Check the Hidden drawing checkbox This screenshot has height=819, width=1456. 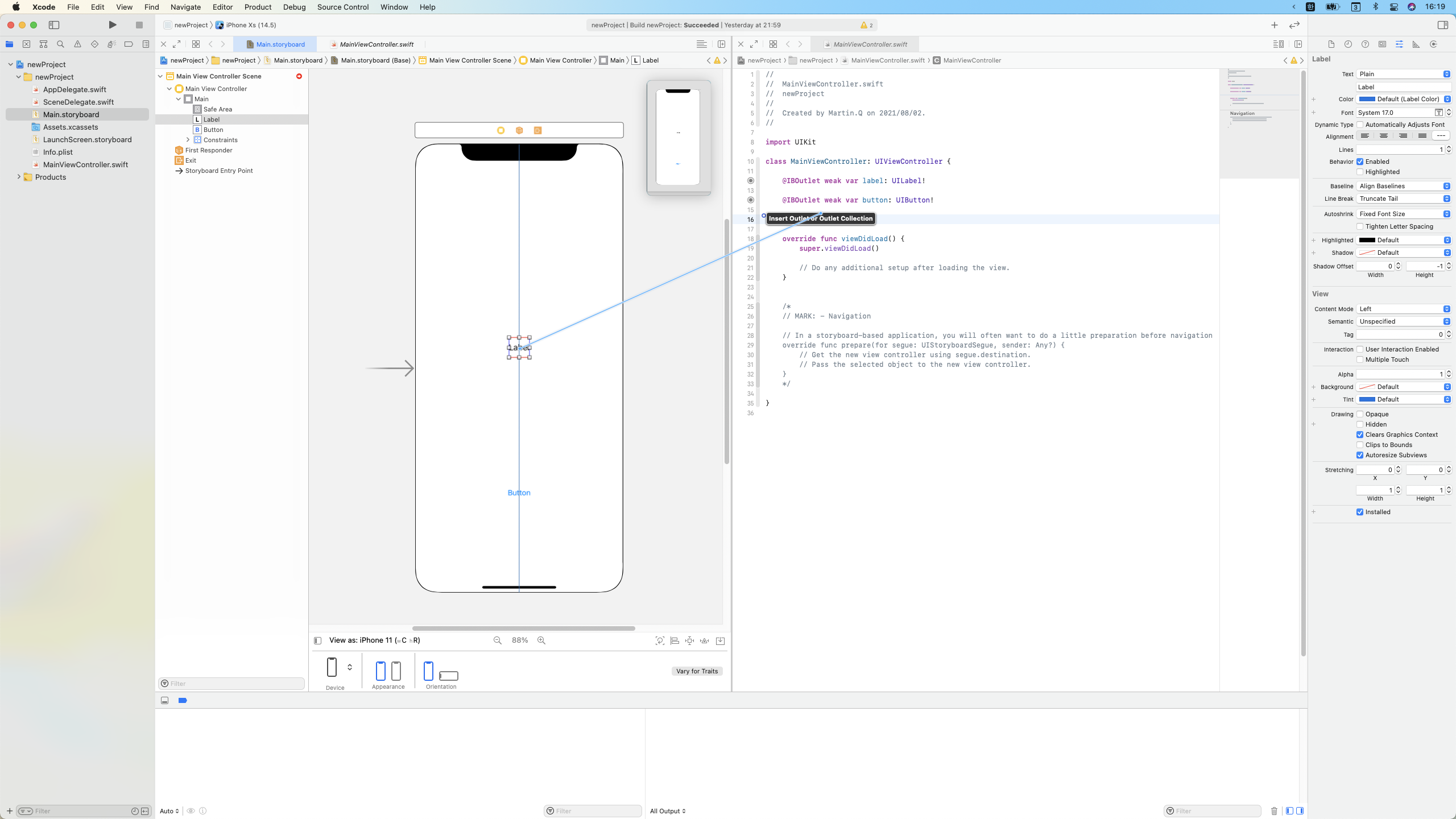point(1360,424)
